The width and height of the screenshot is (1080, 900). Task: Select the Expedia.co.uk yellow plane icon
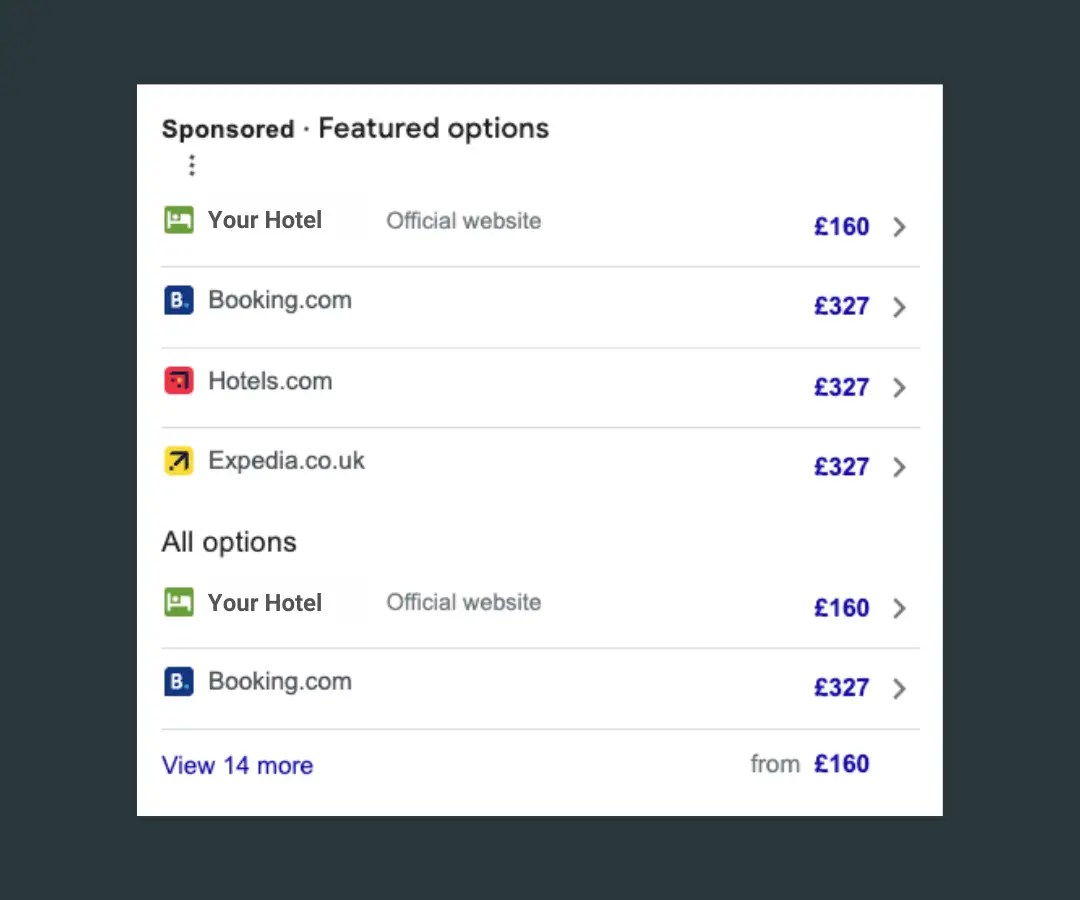pyautogui.click(x=178, y=461)
